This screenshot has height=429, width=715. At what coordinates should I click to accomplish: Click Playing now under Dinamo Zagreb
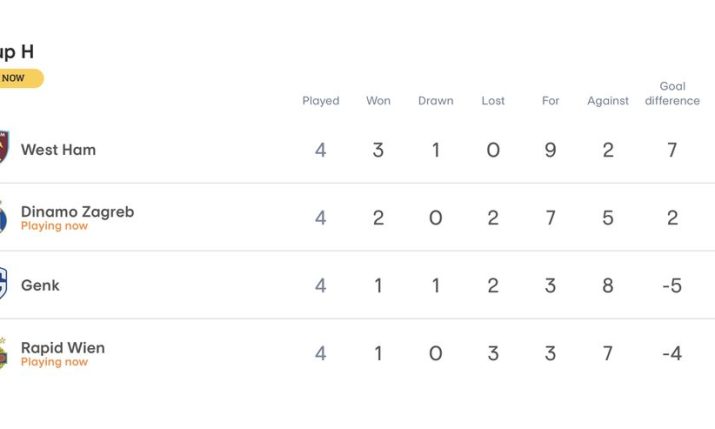click(54, 226)
